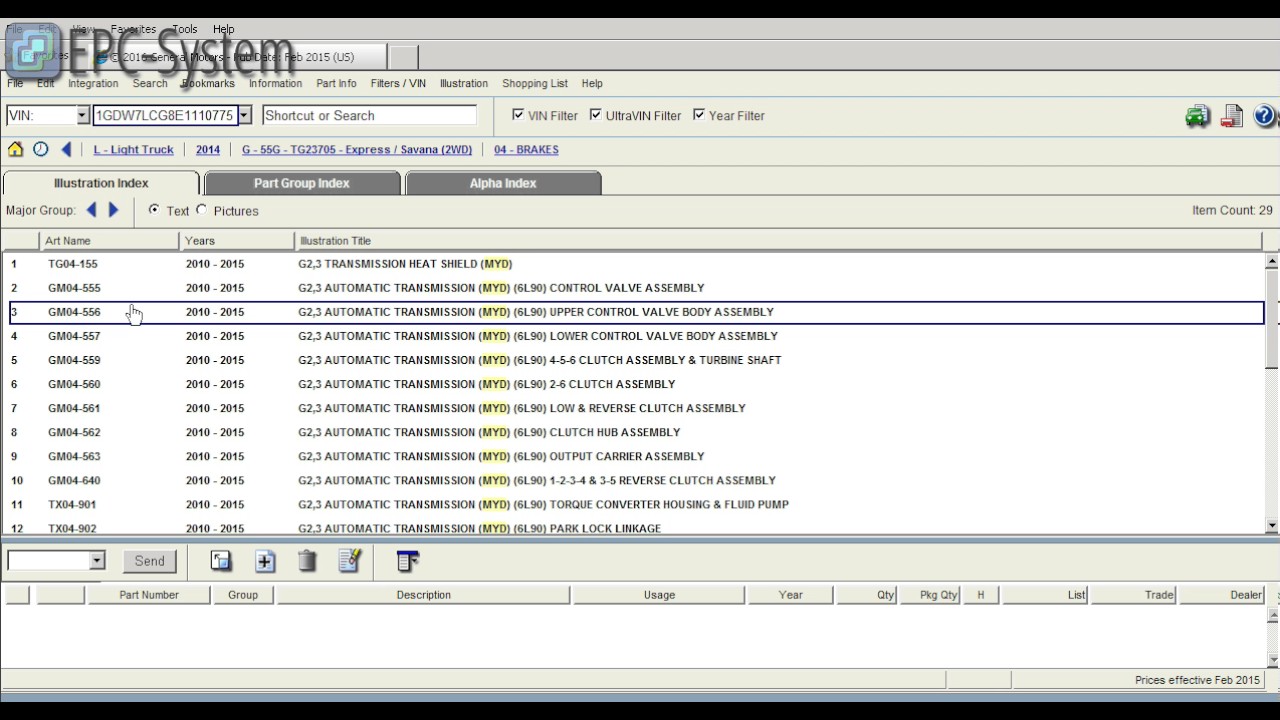Select the Illustration Index tab
The width and height of the screenshot is (1280, 720).
tap(101, 183)
